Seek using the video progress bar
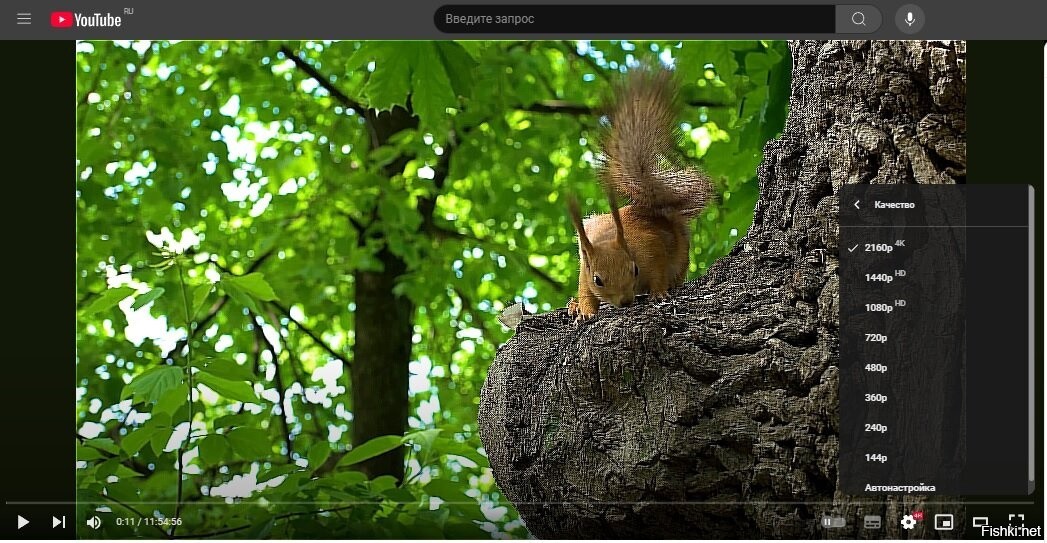 521,502
